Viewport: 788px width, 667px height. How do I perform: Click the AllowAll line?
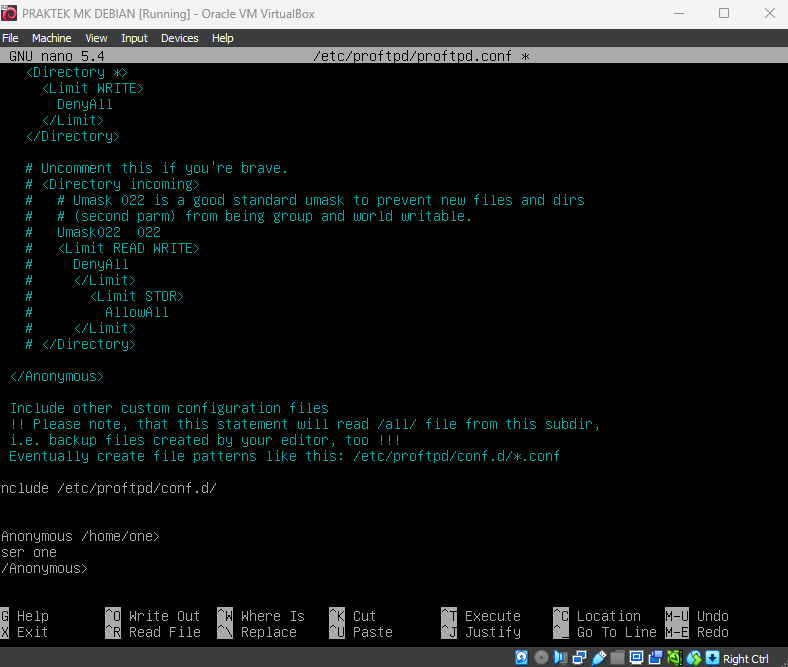point(96,312)
